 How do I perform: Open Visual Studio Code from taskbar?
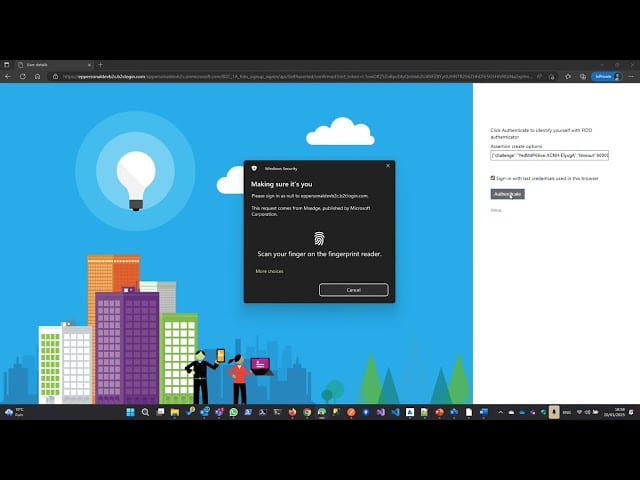tap(395, 412)
